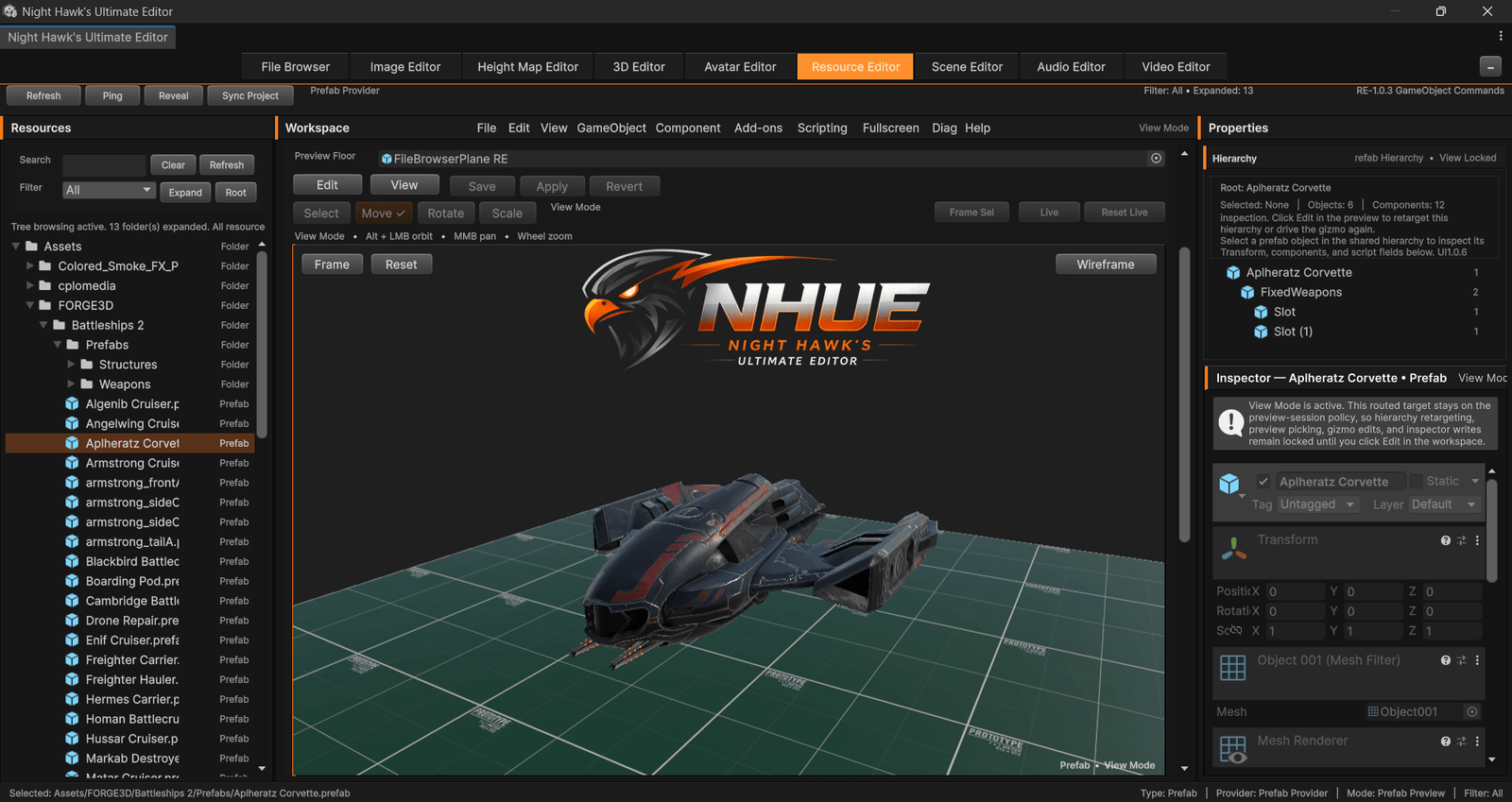1512x802 pixels.
Task: Switch to the Scene Editor tab
Action: pyautogui.click(x=967, y=67)
